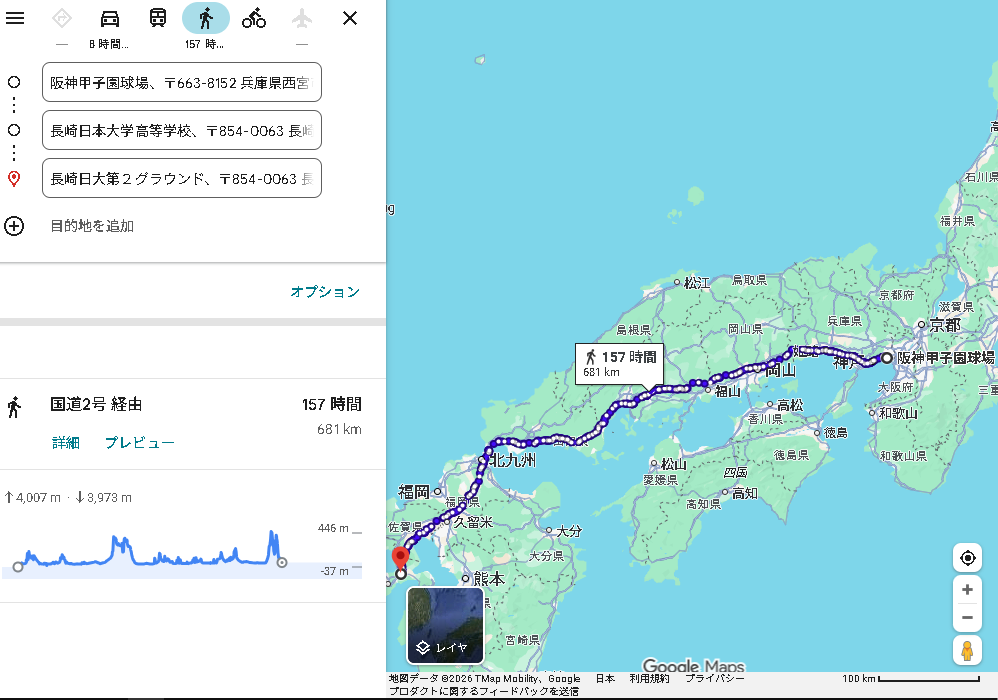Open 詳細 for the 国道2号 route

[66, 443]
